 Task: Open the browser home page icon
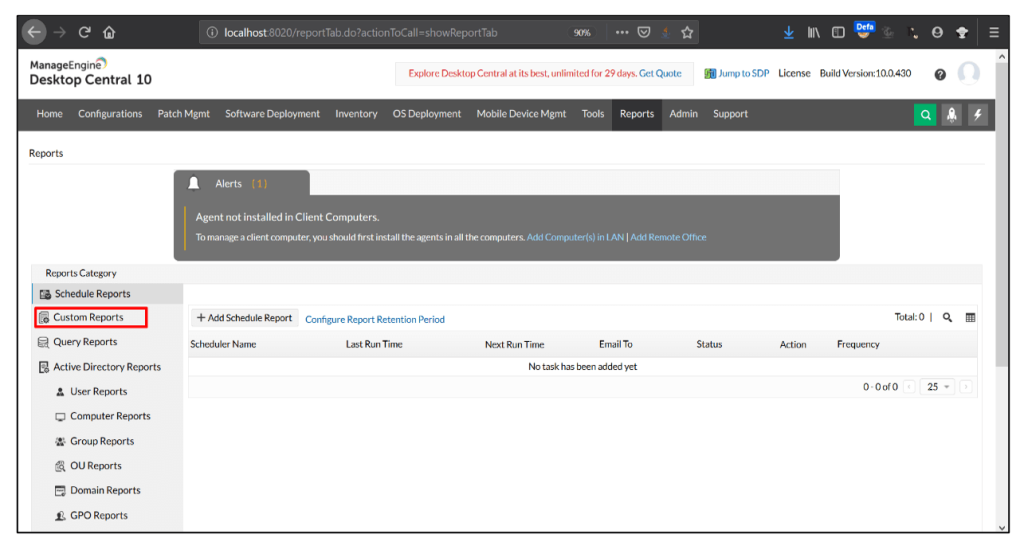109,32
